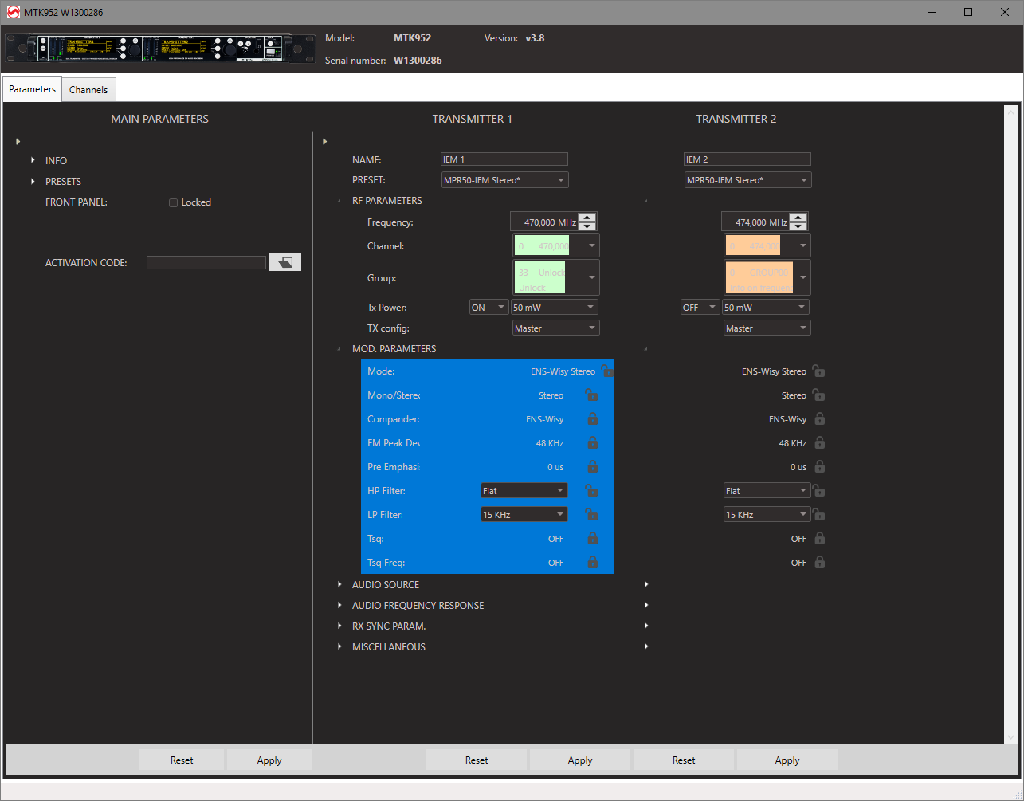Click the Transmitter 1 Mode lock icon
The image size is (1024, 801).
(x=608, y=371)
